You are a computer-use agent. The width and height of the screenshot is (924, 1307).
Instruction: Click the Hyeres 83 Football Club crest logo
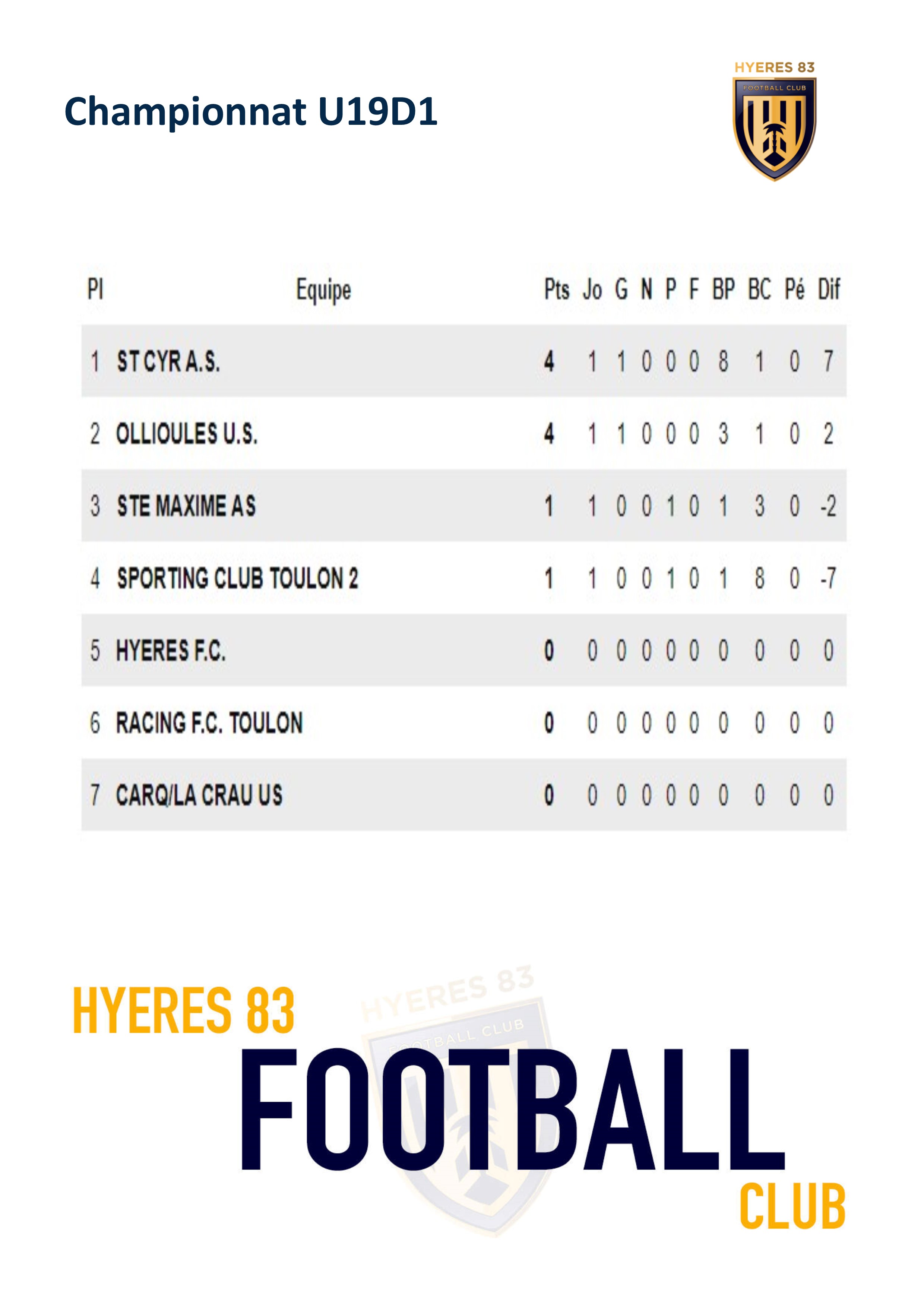(774, 121)
